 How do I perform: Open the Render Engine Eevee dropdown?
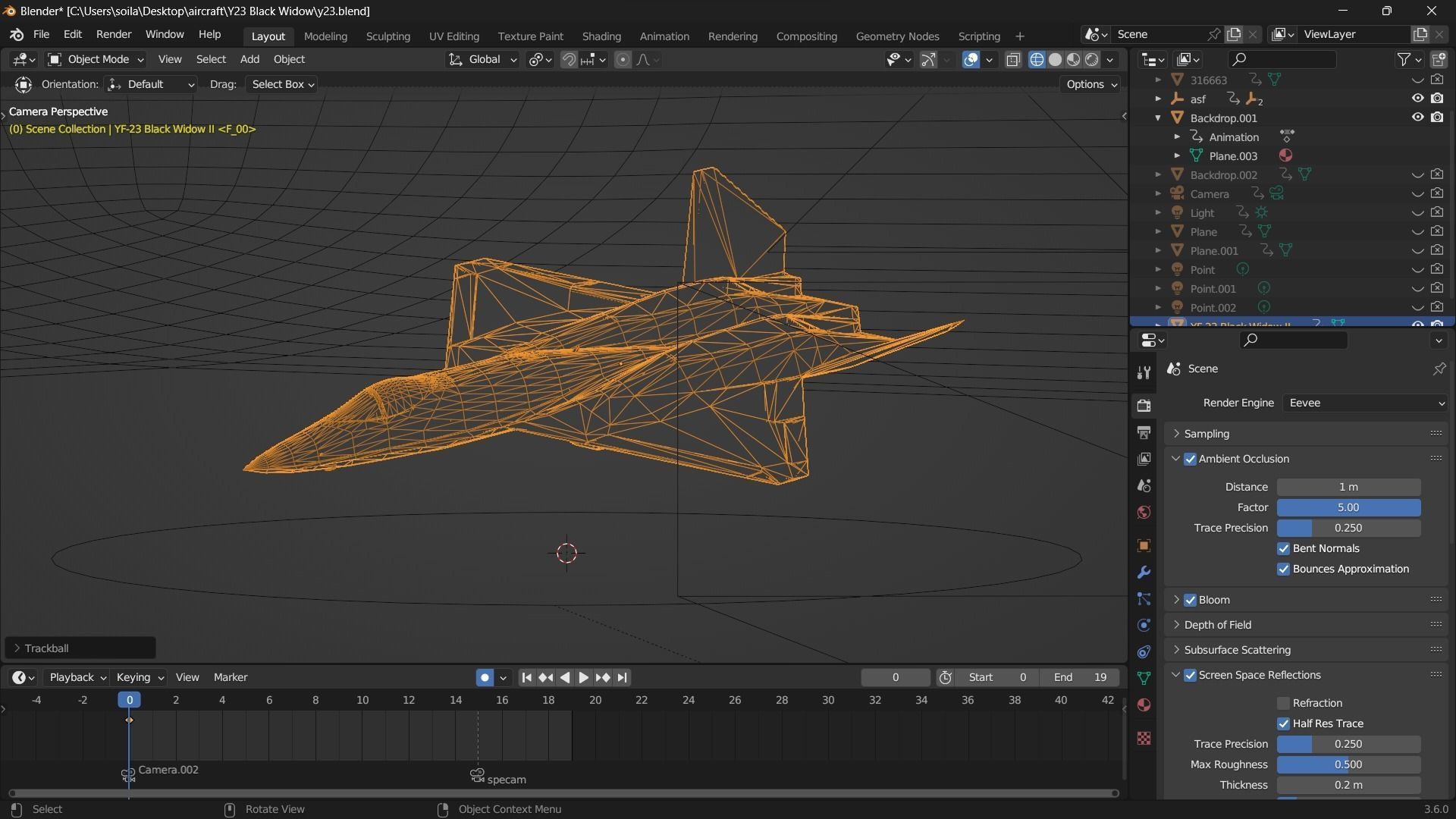pos(1364,403)
